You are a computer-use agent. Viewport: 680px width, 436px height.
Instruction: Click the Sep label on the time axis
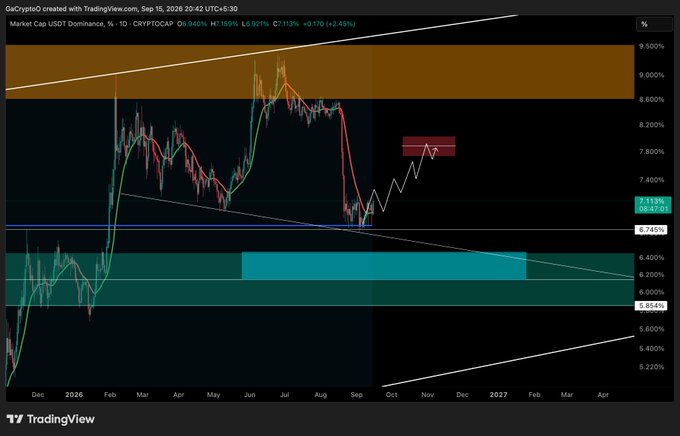[356, 395]
